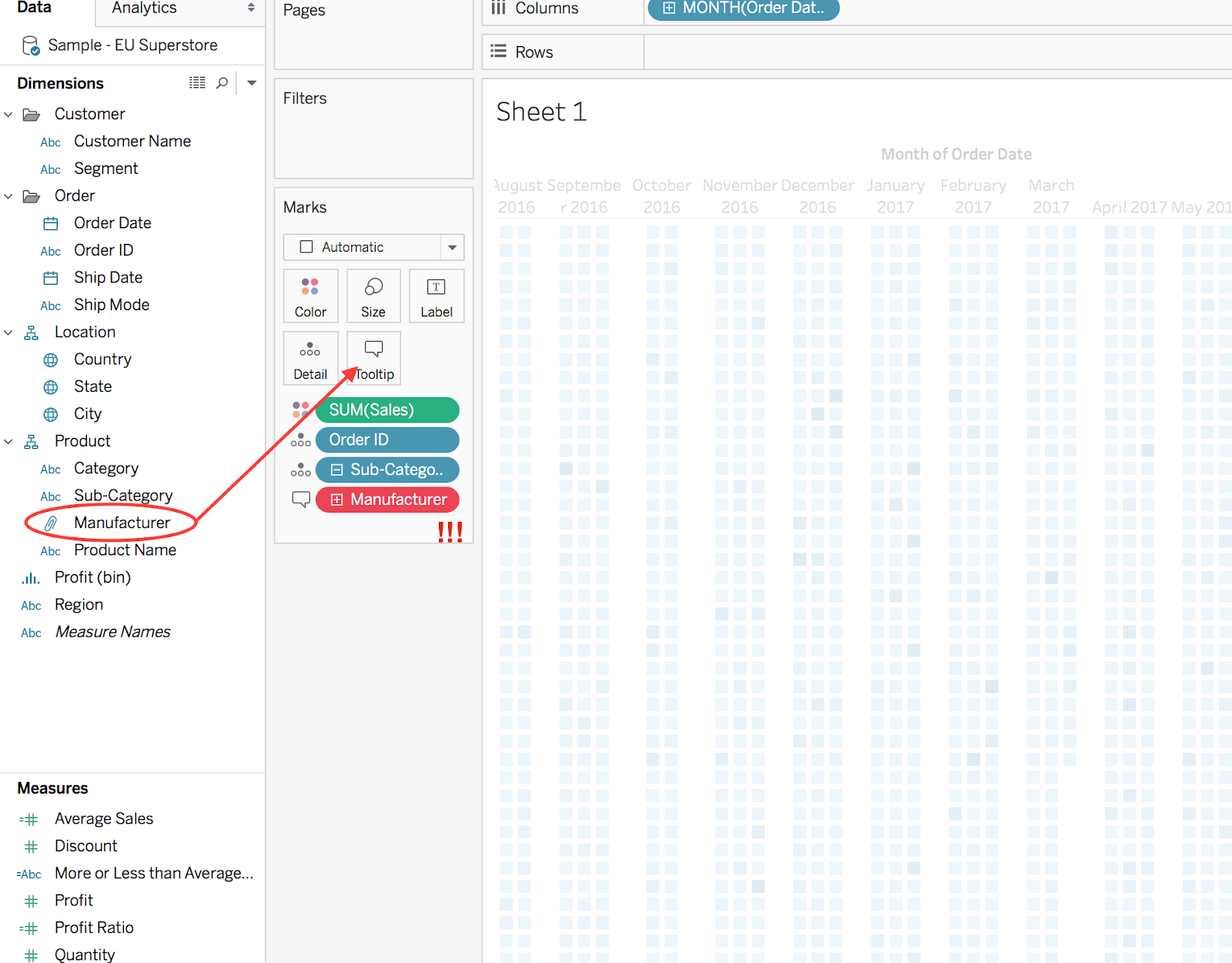The image size is (1232, 963).
Task: Select the Region dimension
Action: coord(79,605)
